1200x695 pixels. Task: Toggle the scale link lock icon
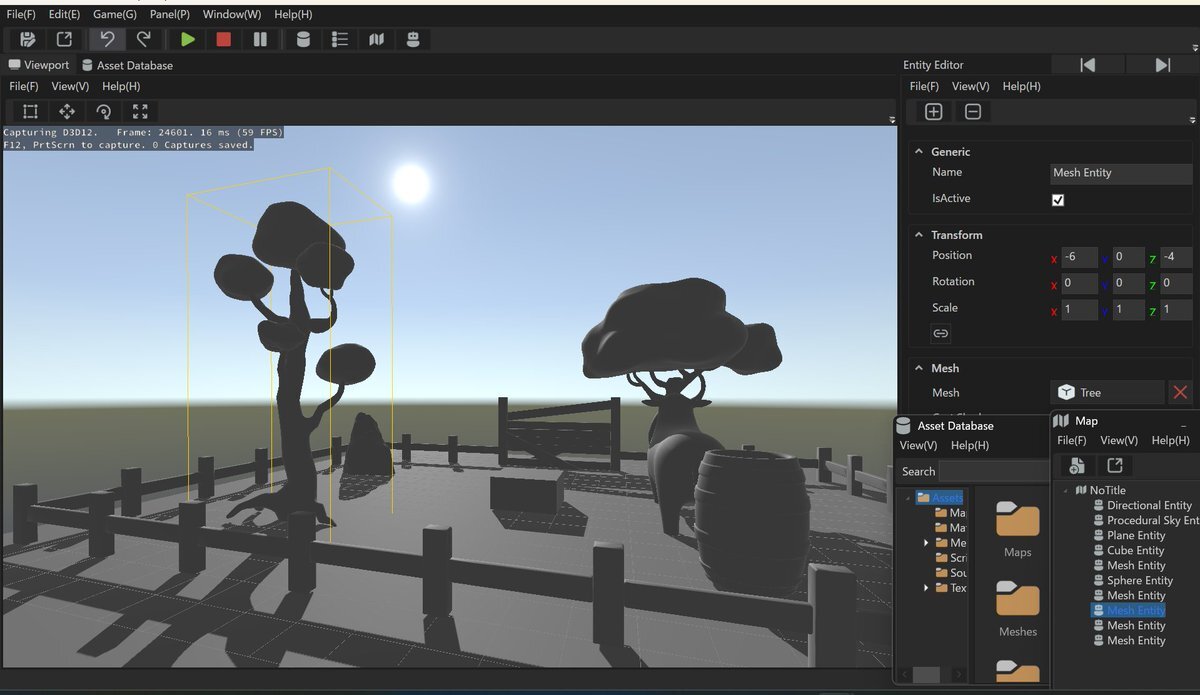pyautogui.click(x=940, y=333)
